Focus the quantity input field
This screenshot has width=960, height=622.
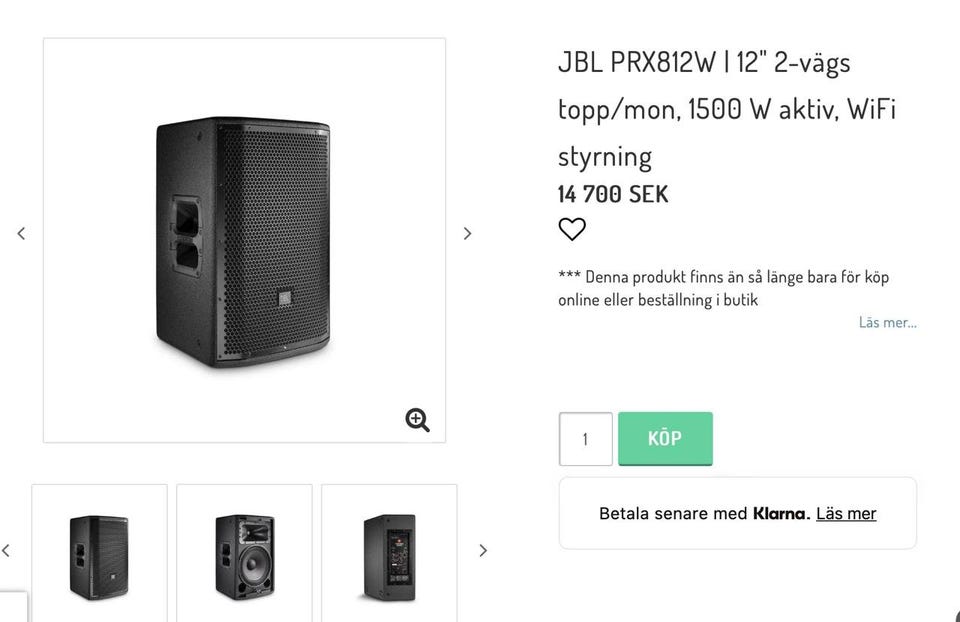pyautogui.click(x=585, y=439)
